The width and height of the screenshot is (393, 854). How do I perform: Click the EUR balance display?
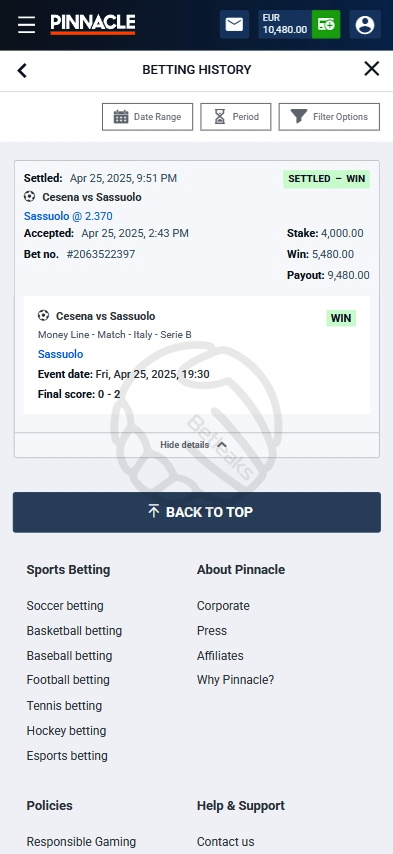pyautogui.click(x=285, y=25)
